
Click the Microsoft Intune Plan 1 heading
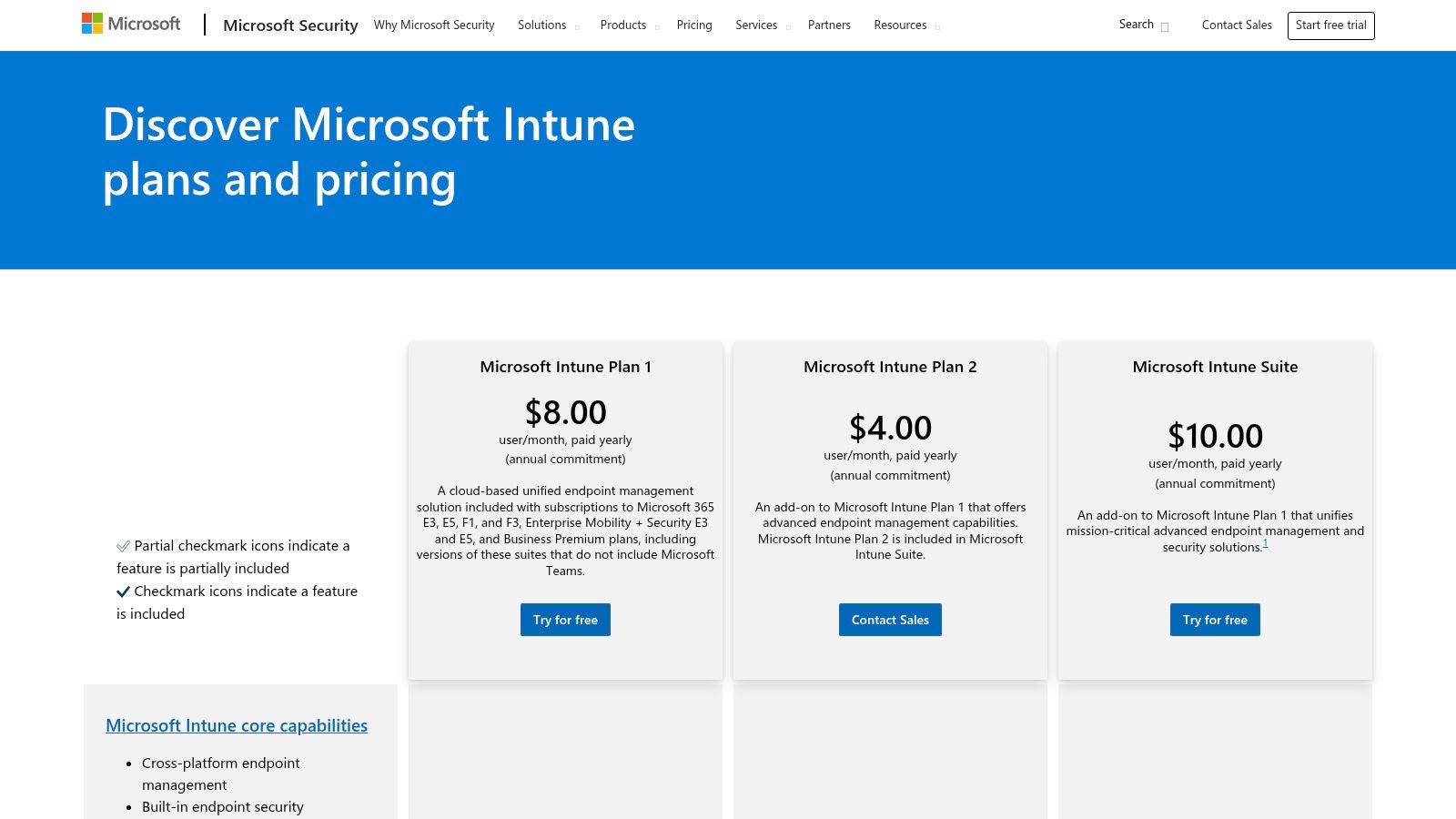565,367
